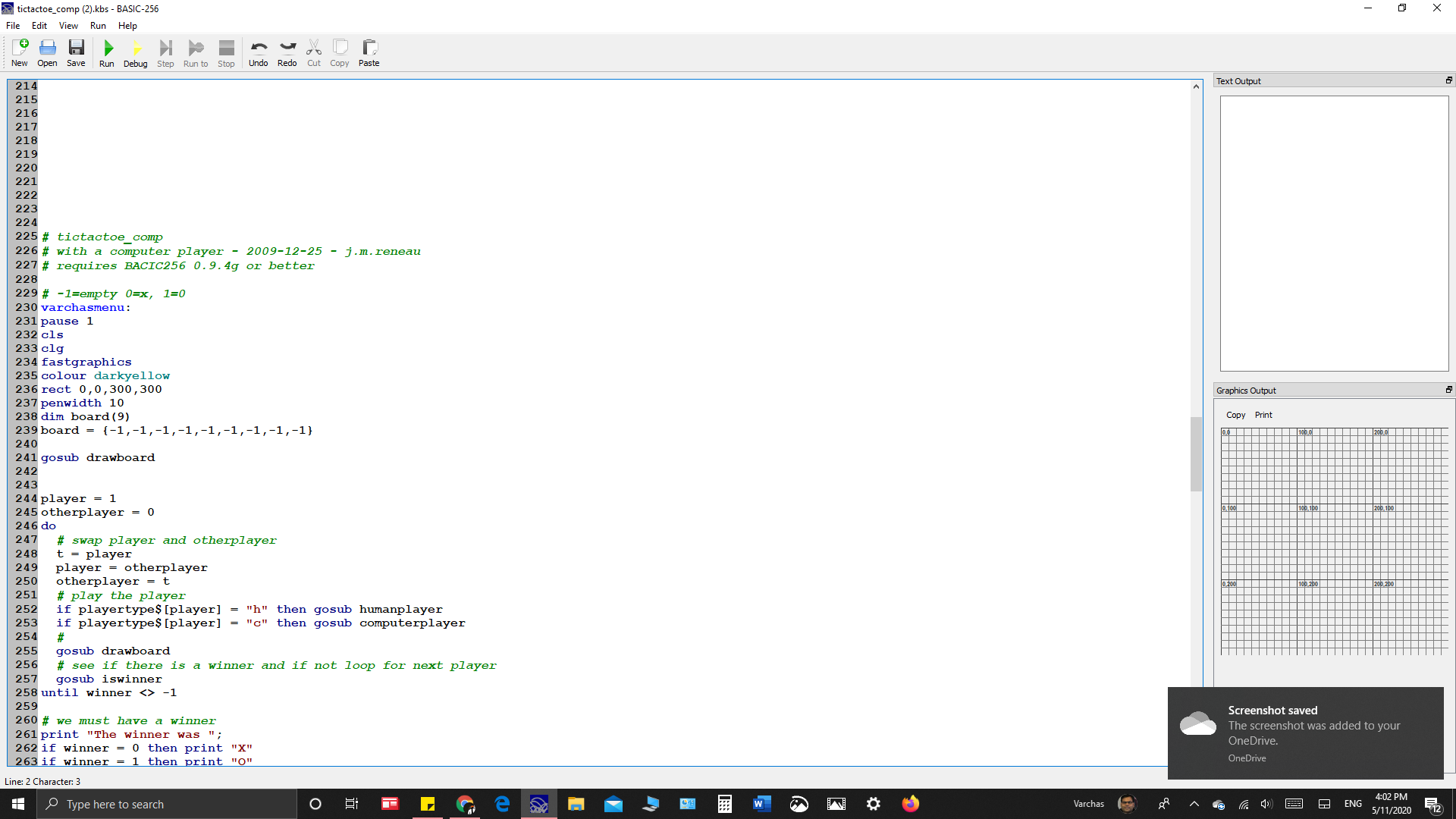Show hidden system tray icons
Viewport: 1456px width, 819px height.
(1194, 804)
